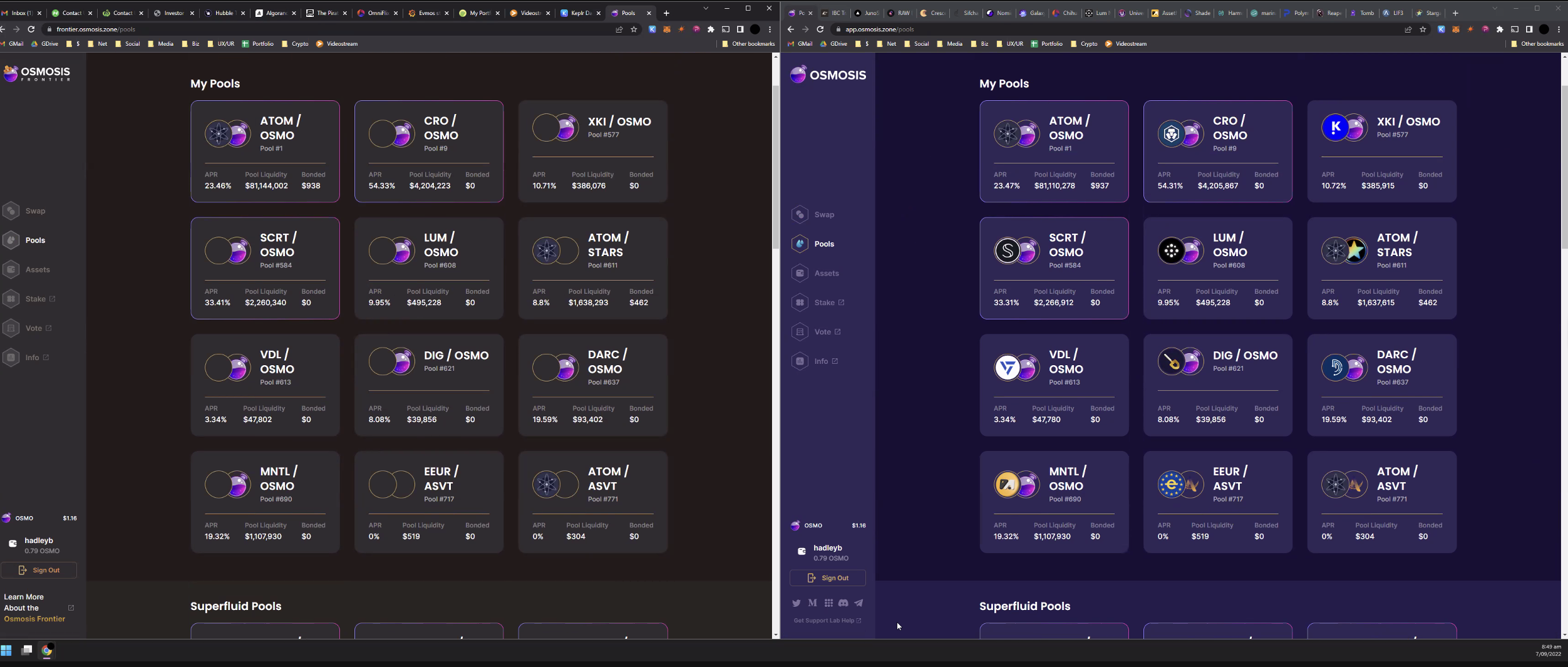This screenshot has height=667, width=1568.
Task: Open the Vote page from the sidebar
Action: point(11,328)
